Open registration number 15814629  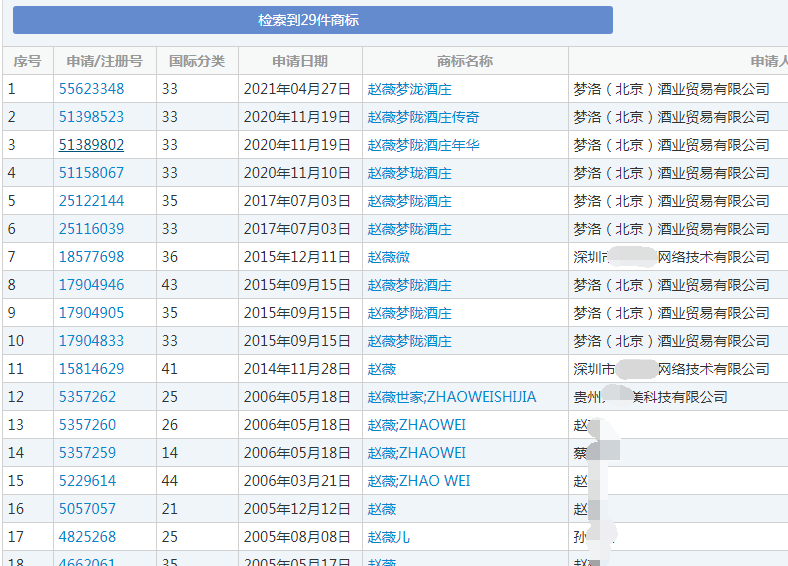91,369
